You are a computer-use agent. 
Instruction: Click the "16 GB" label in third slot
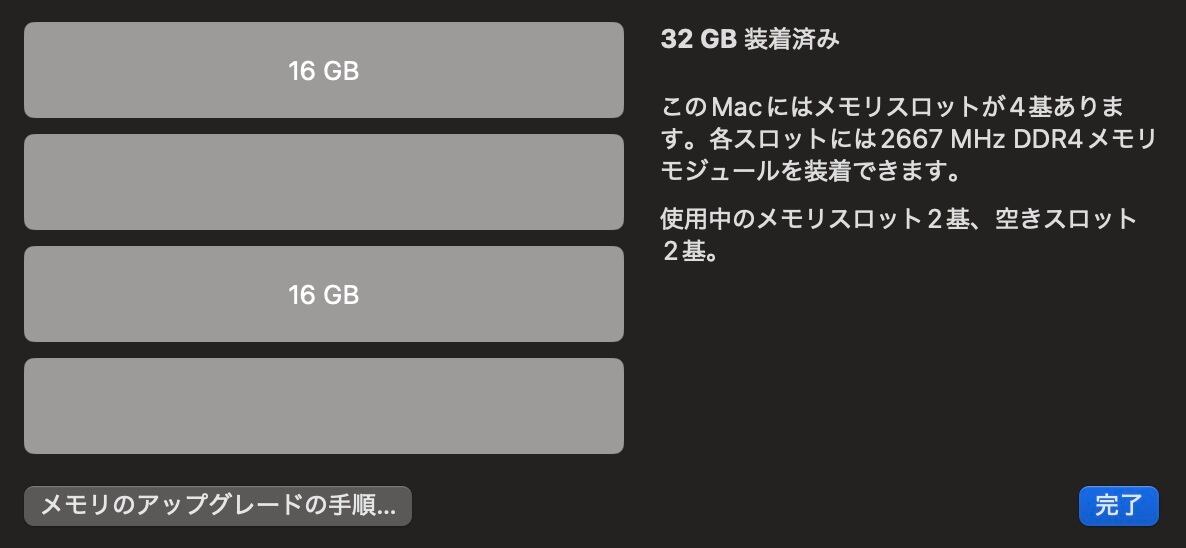pyautogui.click(x=323, y=295)
